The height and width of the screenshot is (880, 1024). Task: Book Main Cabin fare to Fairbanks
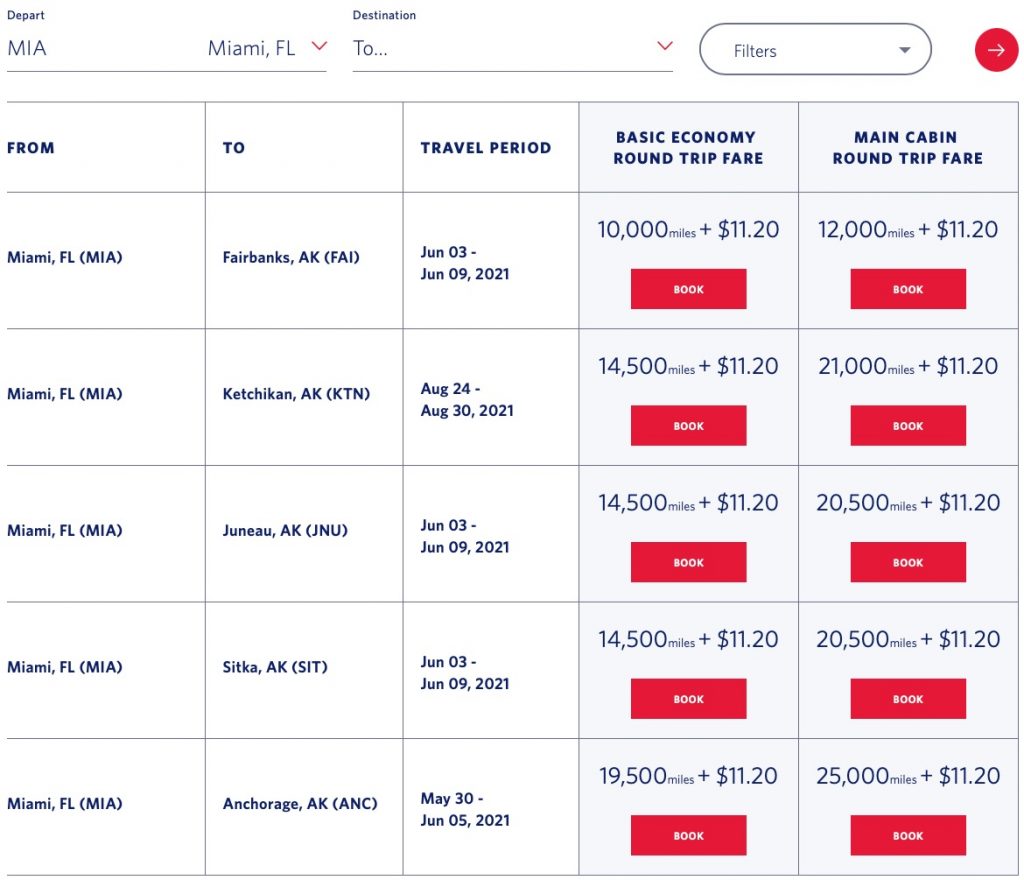[x=908, y=289]
